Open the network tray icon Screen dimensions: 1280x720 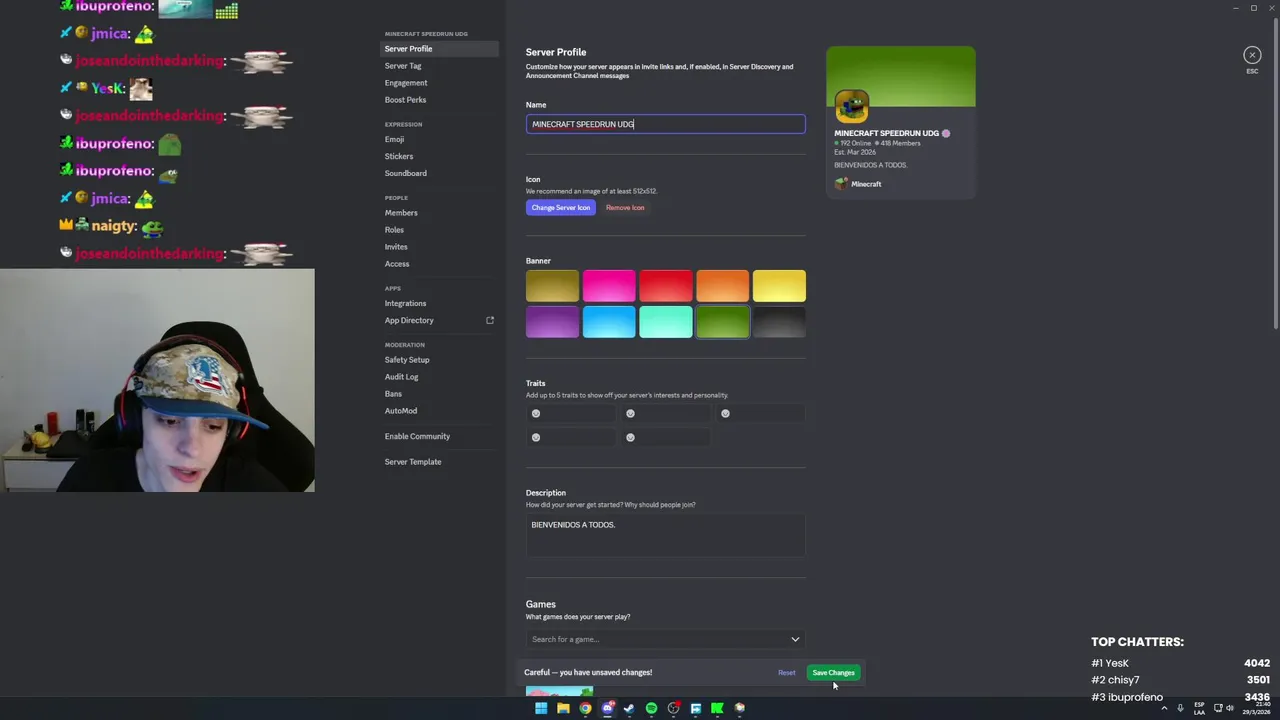pos(1218,708)
